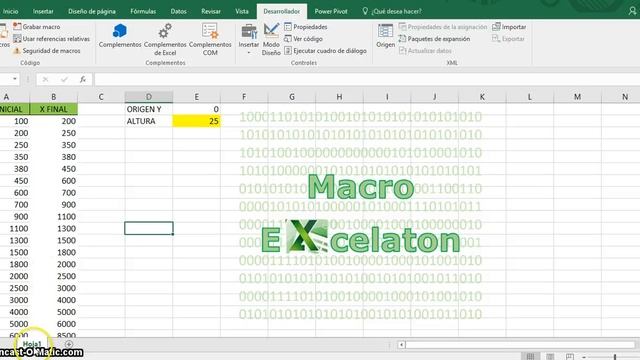Click Exportar XML button
Image resolution: width=640 pixels, height=360 pixels.
[x=508, y=39]
